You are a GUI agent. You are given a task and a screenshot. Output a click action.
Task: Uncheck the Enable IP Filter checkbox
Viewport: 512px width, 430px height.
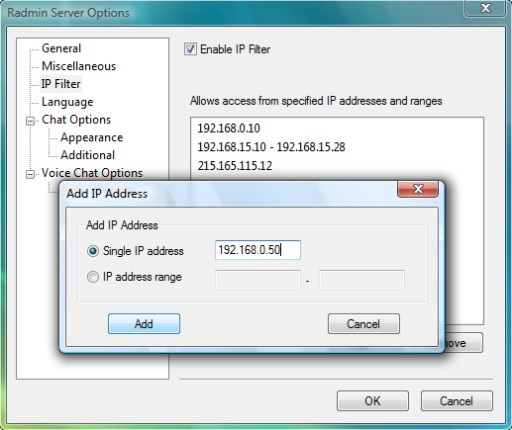point(190,49)
